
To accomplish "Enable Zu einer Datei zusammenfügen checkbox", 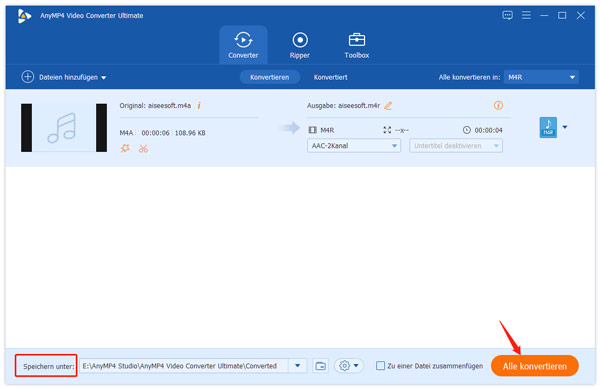I will [x=380, y=366].
